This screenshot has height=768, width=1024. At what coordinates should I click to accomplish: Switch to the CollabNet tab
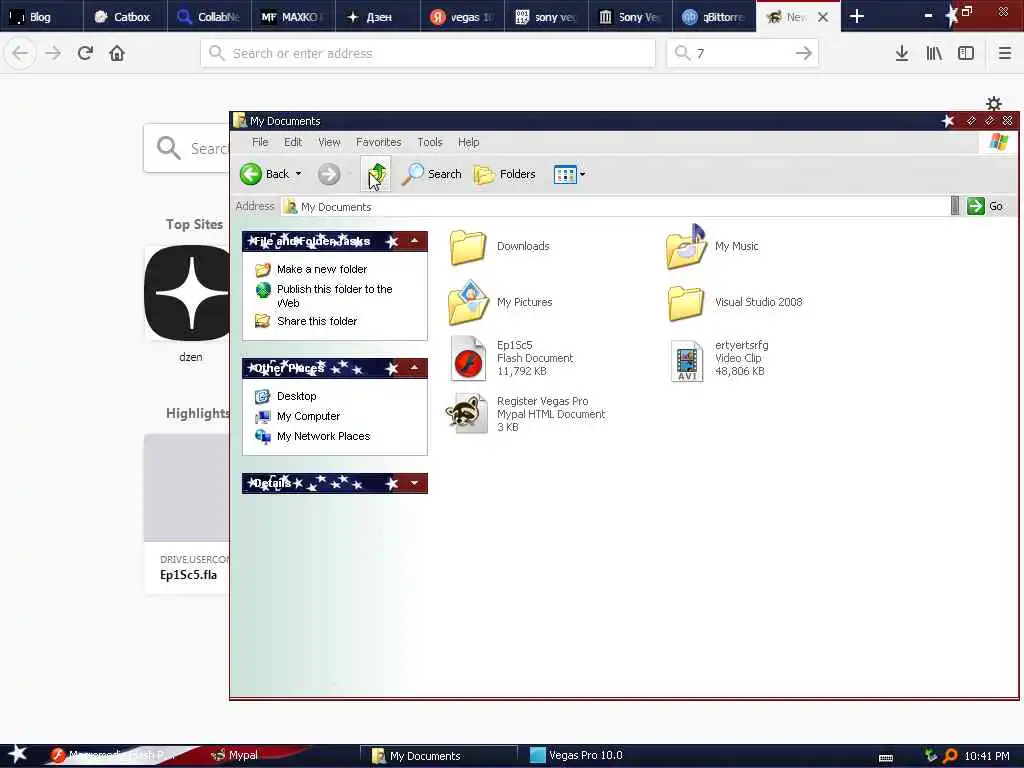coord(209,16)
